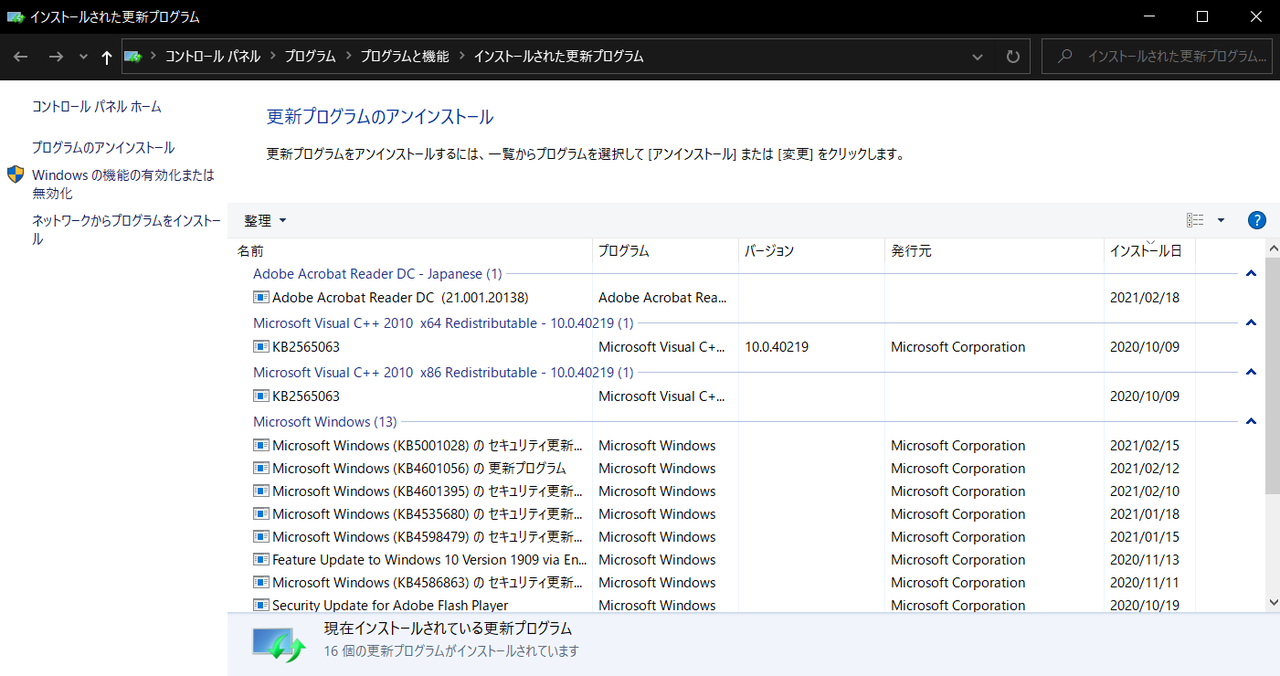Image resolution: width=1280 pixels, height=676 pixels.
Task: Click the scrollbar down arrow
Action: coord(1273,602)
